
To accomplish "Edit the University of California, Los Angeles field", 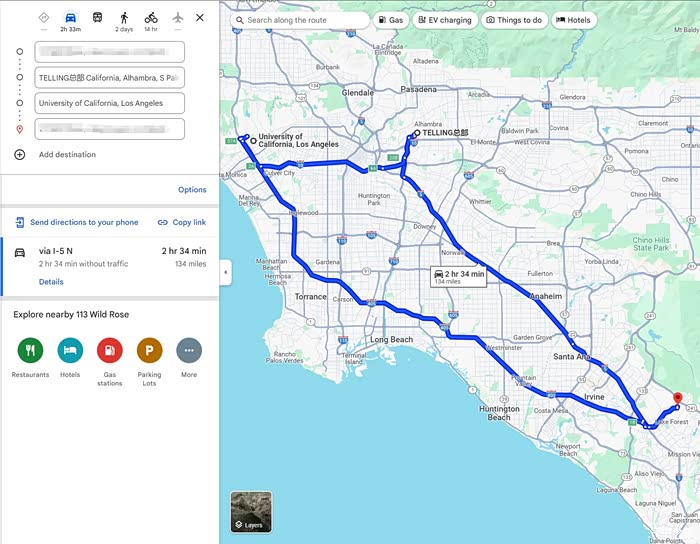I will (109, 103).
